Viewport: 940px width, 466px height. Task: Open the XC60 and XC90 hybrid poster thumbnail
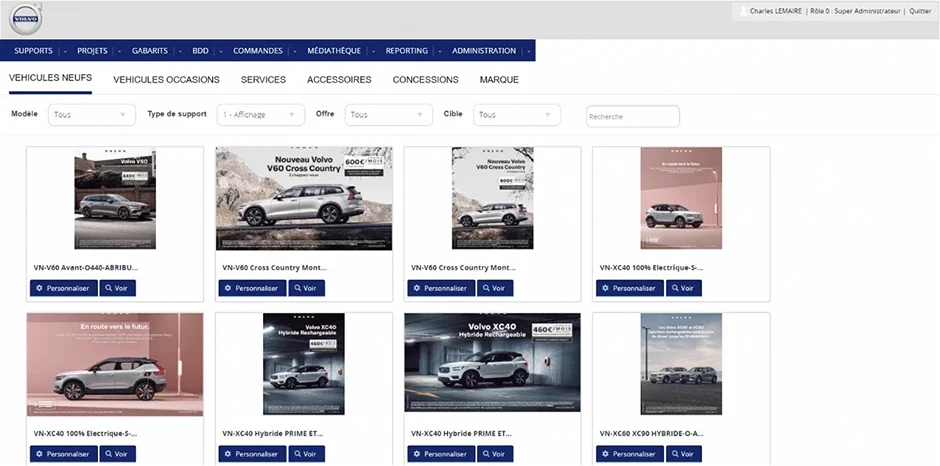pyautogui.click(x=681, y=364)
